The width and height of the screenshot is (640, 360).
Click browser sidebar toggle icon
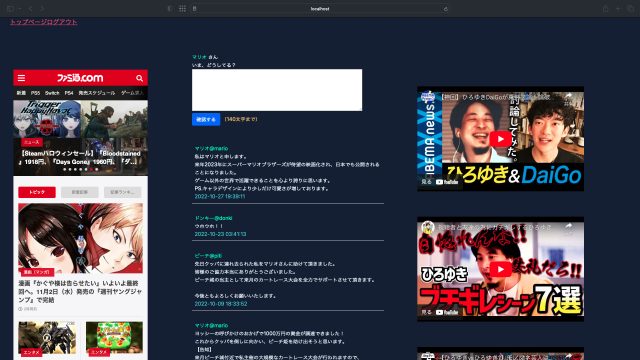(x=10, y=9)
